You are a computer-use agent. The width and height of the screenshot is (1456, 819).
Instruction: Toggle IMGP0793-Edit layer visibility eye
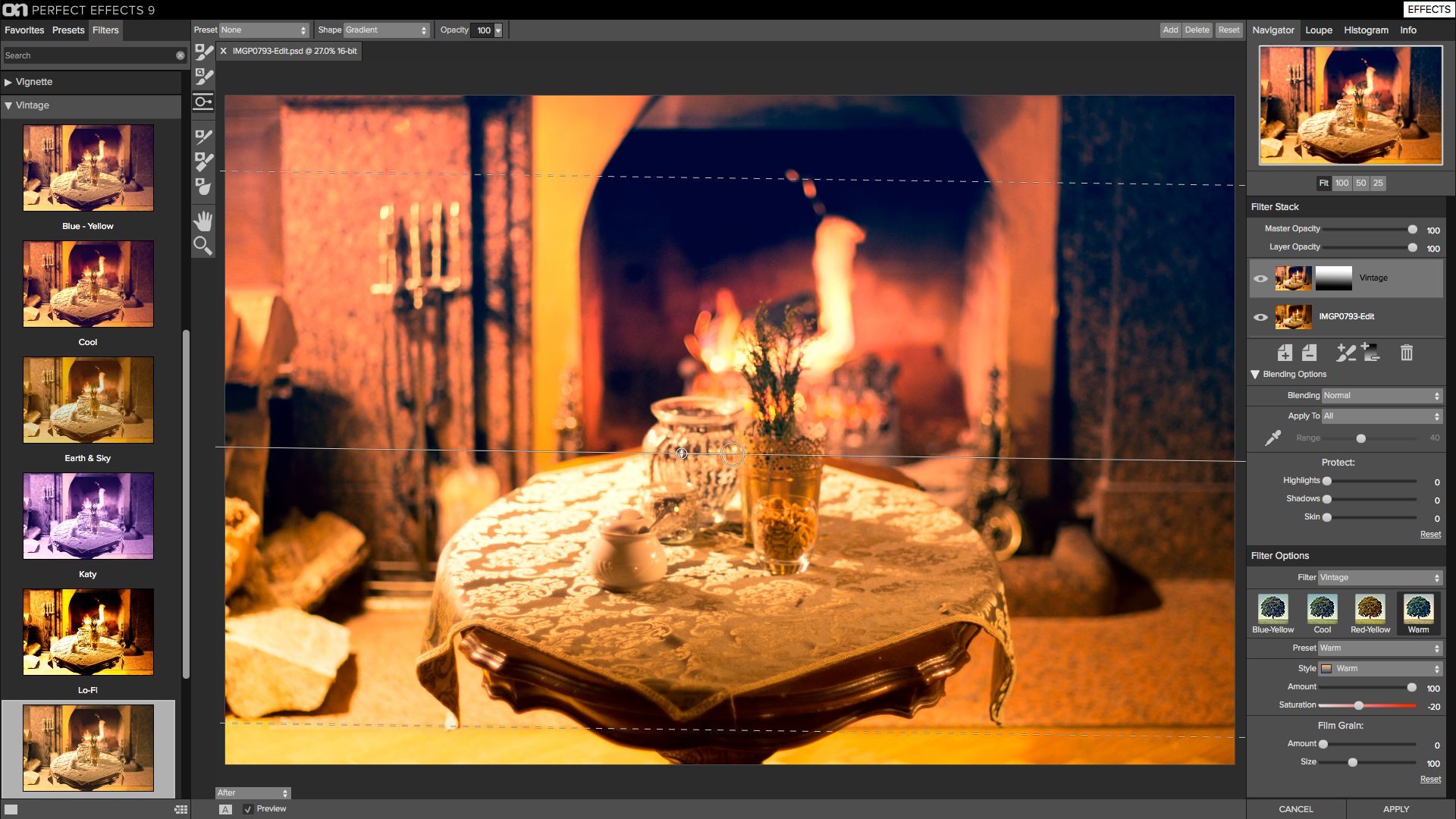(1260, 317)
